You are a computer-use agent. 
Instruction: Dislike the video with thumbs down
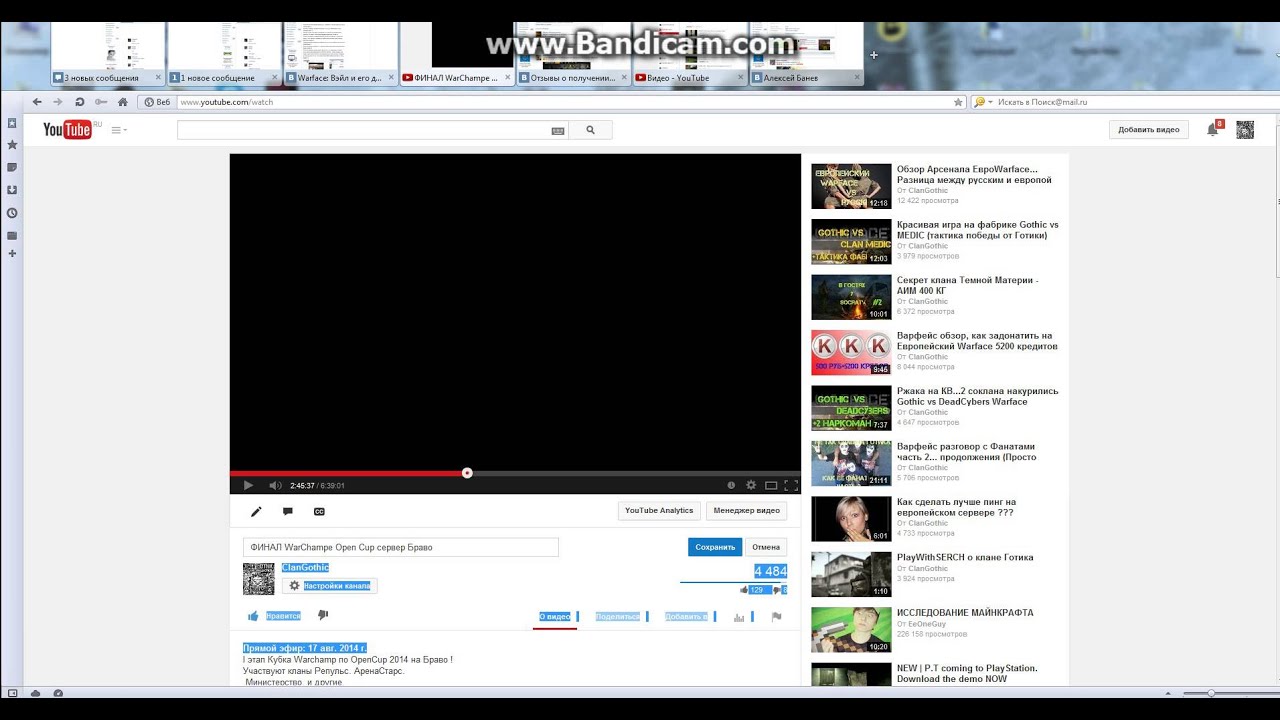pyautogui.click(x=323, y=615)
